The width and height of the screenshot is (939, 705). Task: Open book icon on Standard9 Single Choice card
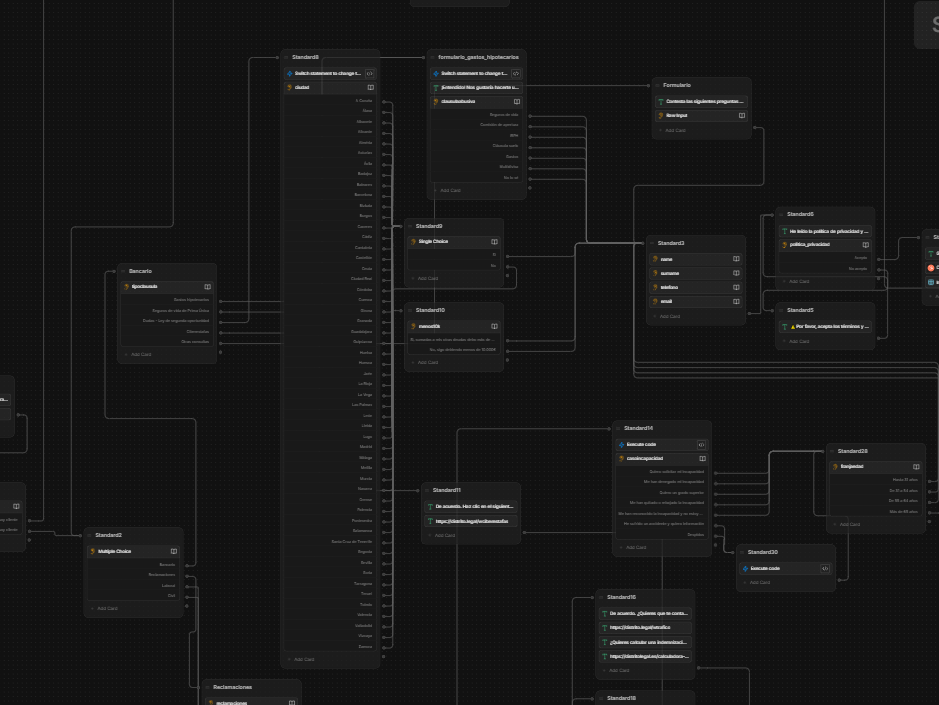pos(494,241)
